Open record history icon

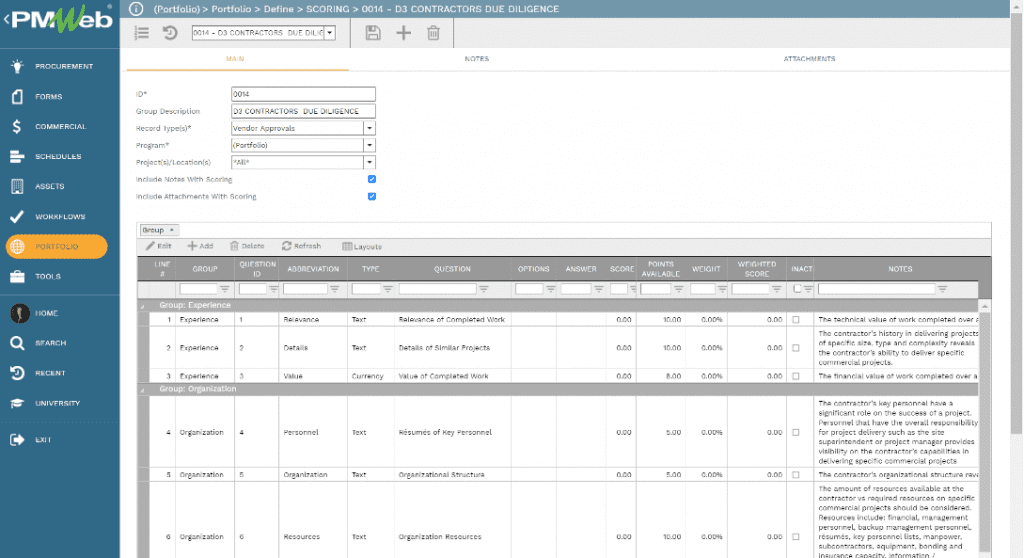[170, 33]
